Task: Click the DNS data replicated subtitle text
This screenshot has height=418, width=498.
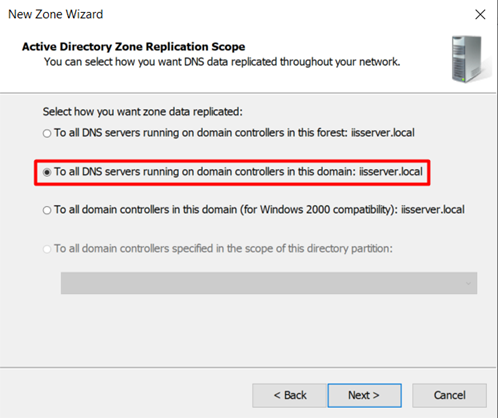Action: point(222,62)
